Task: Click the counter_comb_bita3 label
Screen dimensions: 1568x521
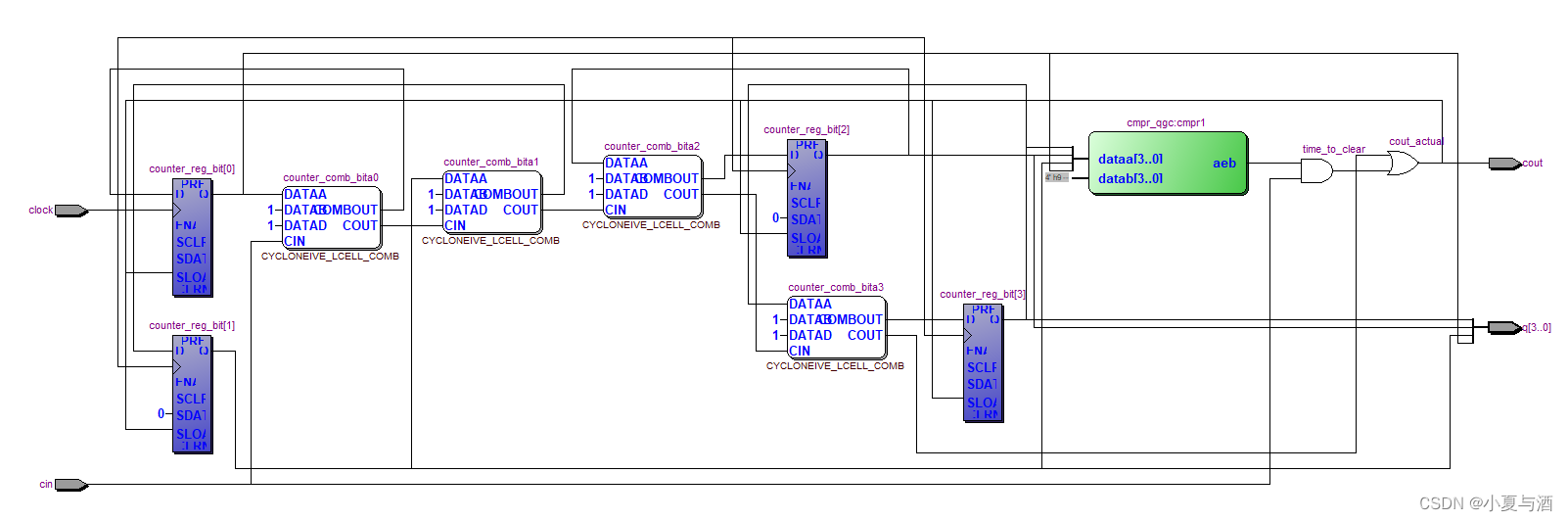Action: coord(836,287)
